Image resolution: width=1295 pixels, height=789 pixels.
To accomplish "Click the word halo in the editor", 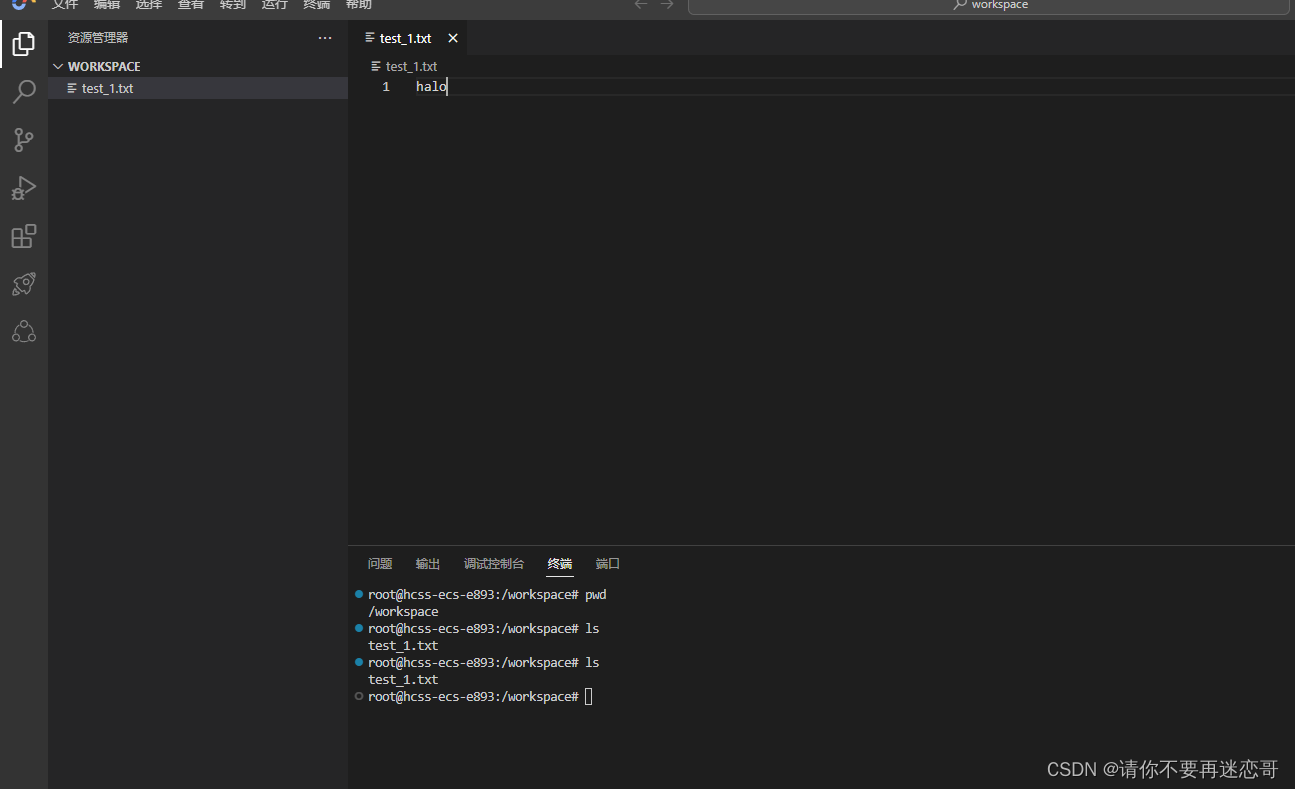I will (431, 87).
